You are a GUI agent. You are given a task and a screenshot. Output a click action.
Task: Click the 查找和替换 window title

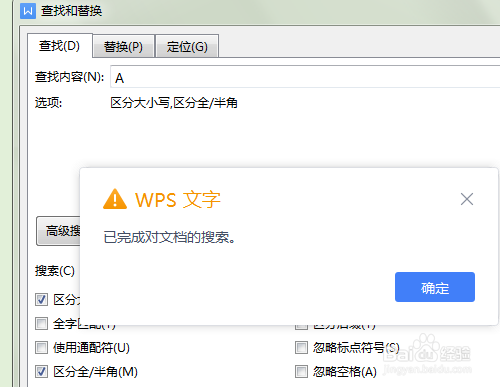tap(71, 11)
